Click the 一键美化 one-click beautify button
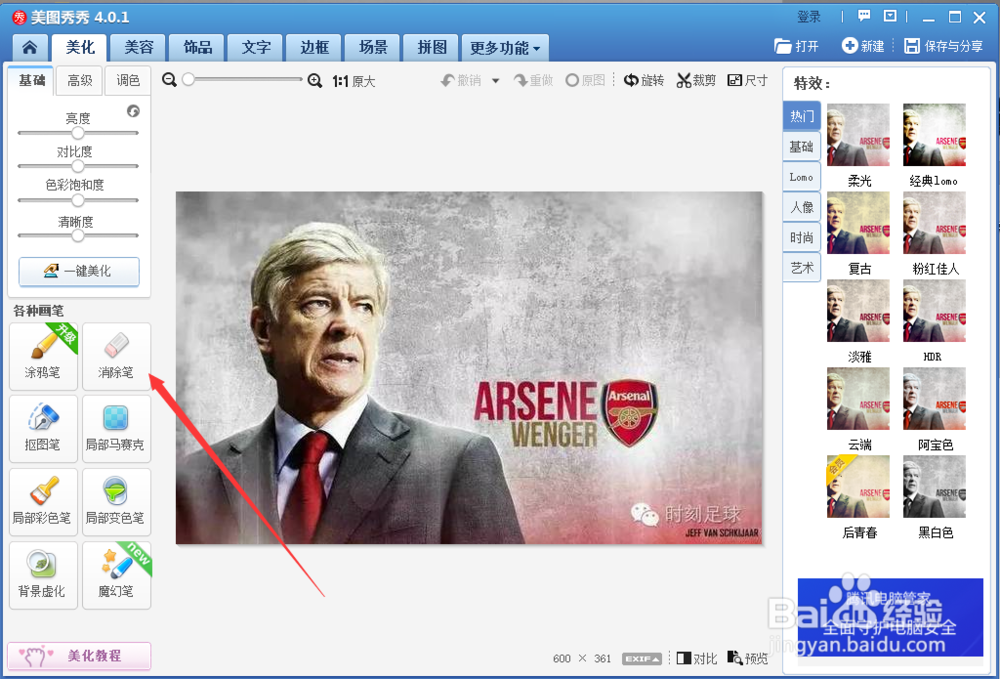This screenshot has width=1000, height=679. (x=79, y=272)
